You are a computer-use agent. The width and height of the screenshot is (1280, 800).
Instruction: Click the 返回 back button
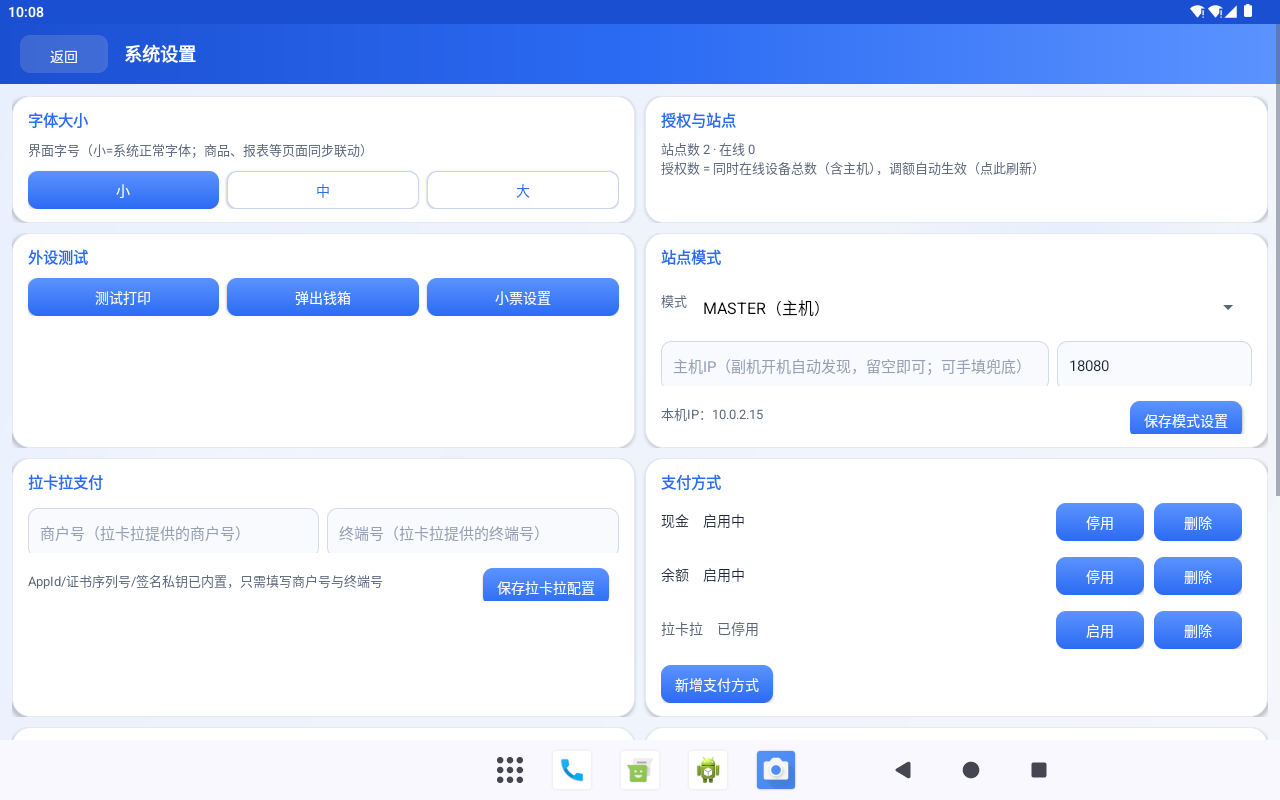pos(64,54)
